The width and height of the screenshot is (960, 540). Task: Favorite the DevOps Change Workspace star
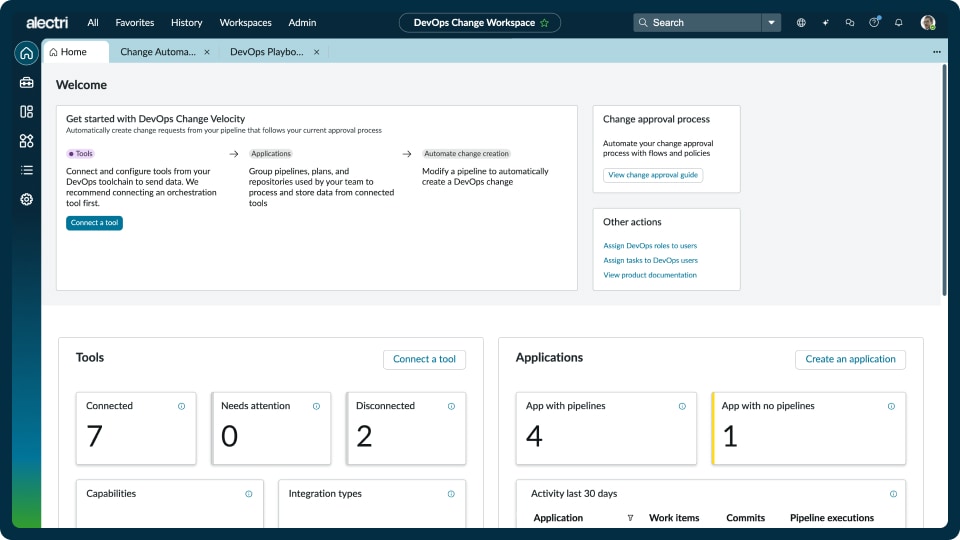tap(544, 23)
